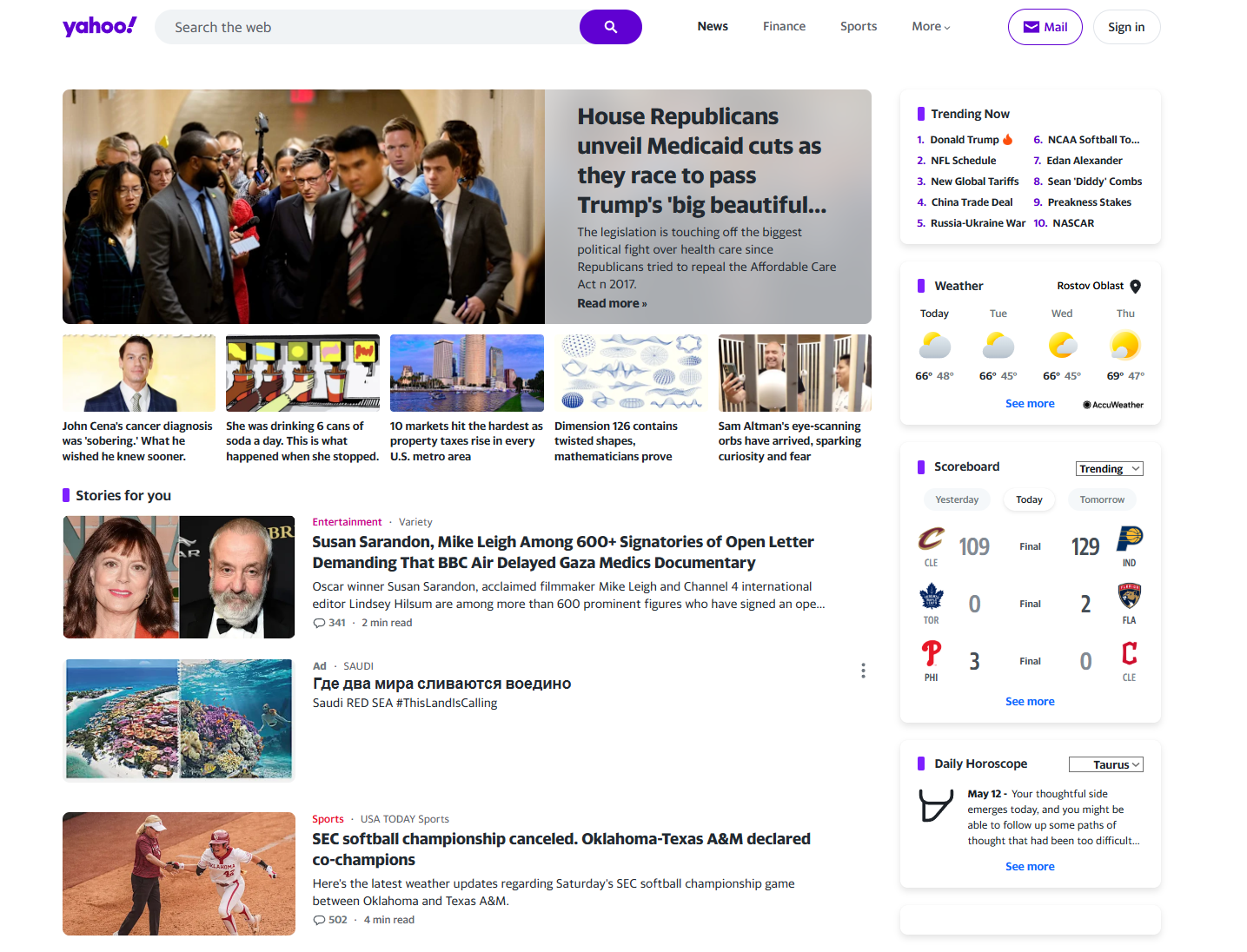
Task: Go to the News section
Action: (713, 26)
